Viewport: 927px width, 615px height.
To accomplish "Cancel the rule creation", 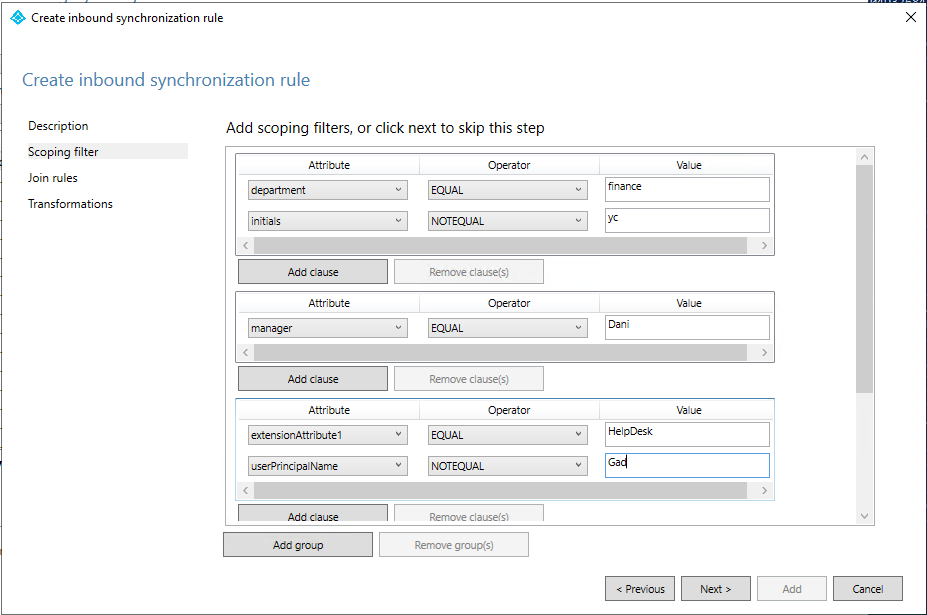I will click(x=868, y=589).
